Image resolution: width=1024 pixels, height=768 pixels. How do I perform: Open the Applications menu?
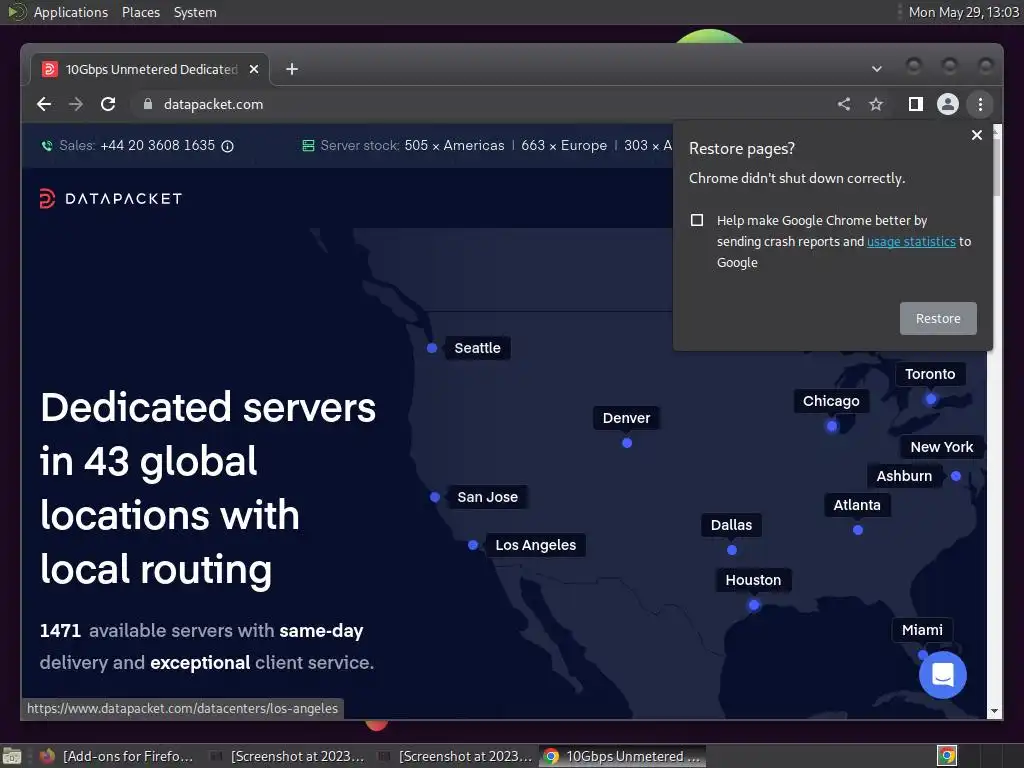(71, 12)
